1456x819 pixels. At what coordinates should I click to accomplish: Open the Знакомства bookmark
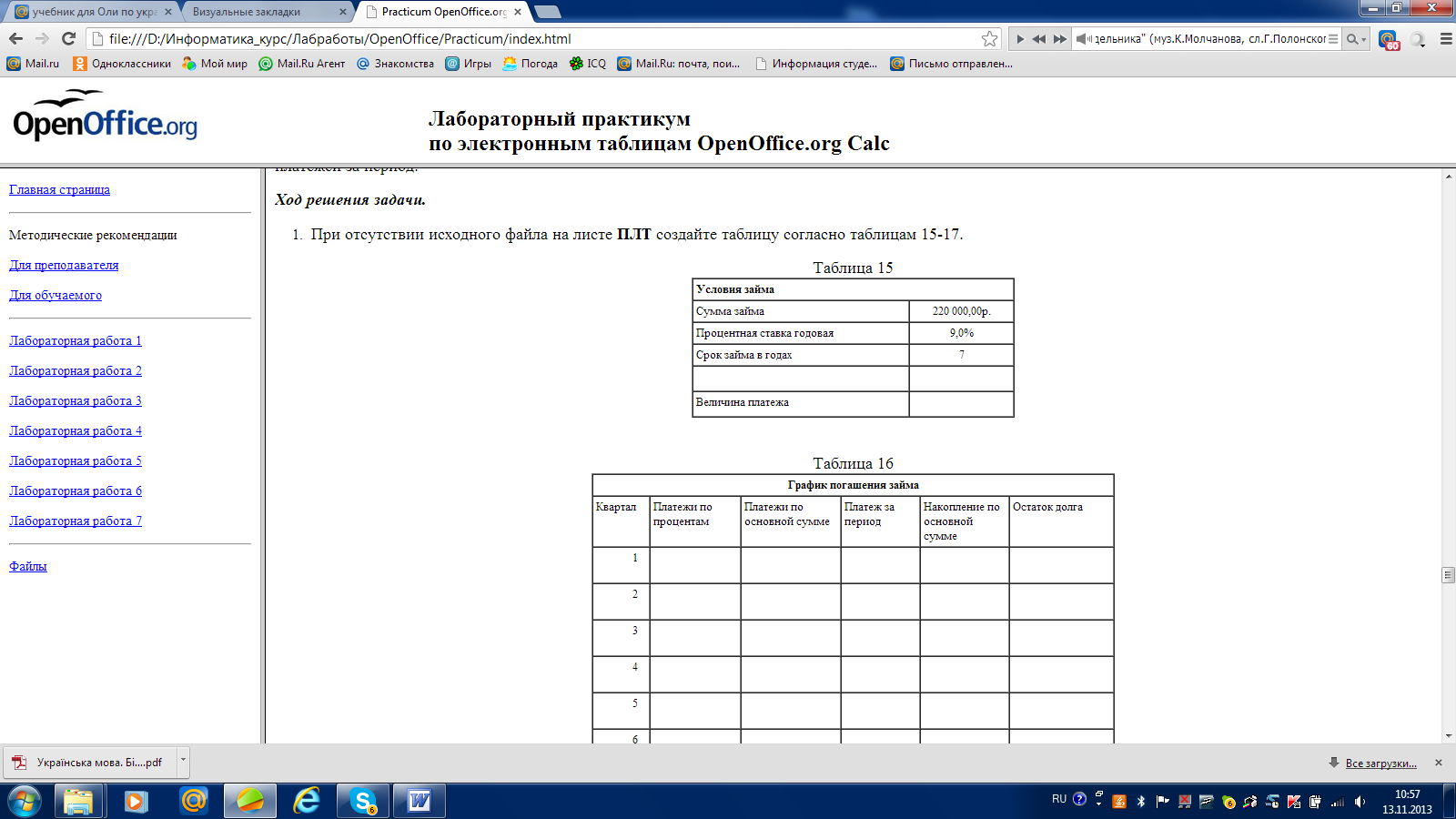pos(395,64)
